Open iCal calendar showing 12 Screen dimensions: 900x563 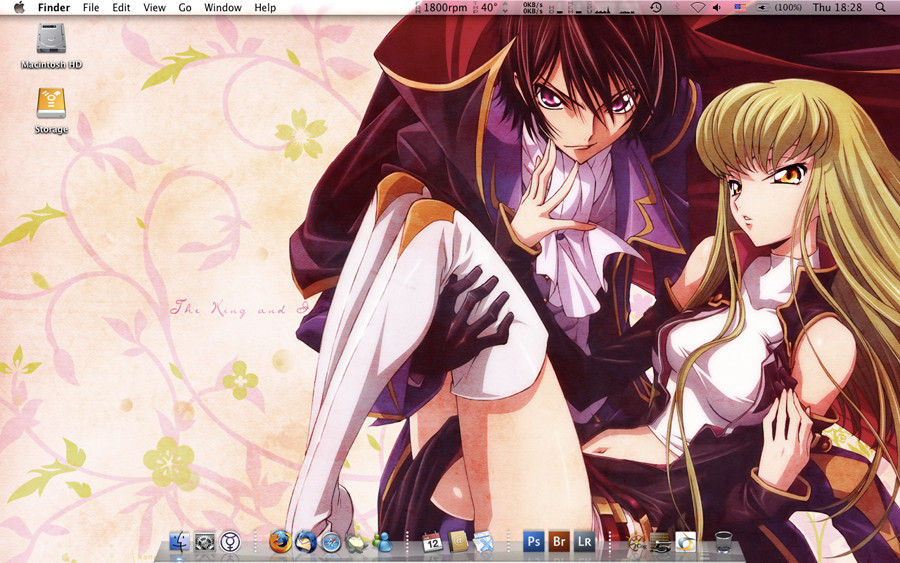pyautogui.click(x=432, y=542)
